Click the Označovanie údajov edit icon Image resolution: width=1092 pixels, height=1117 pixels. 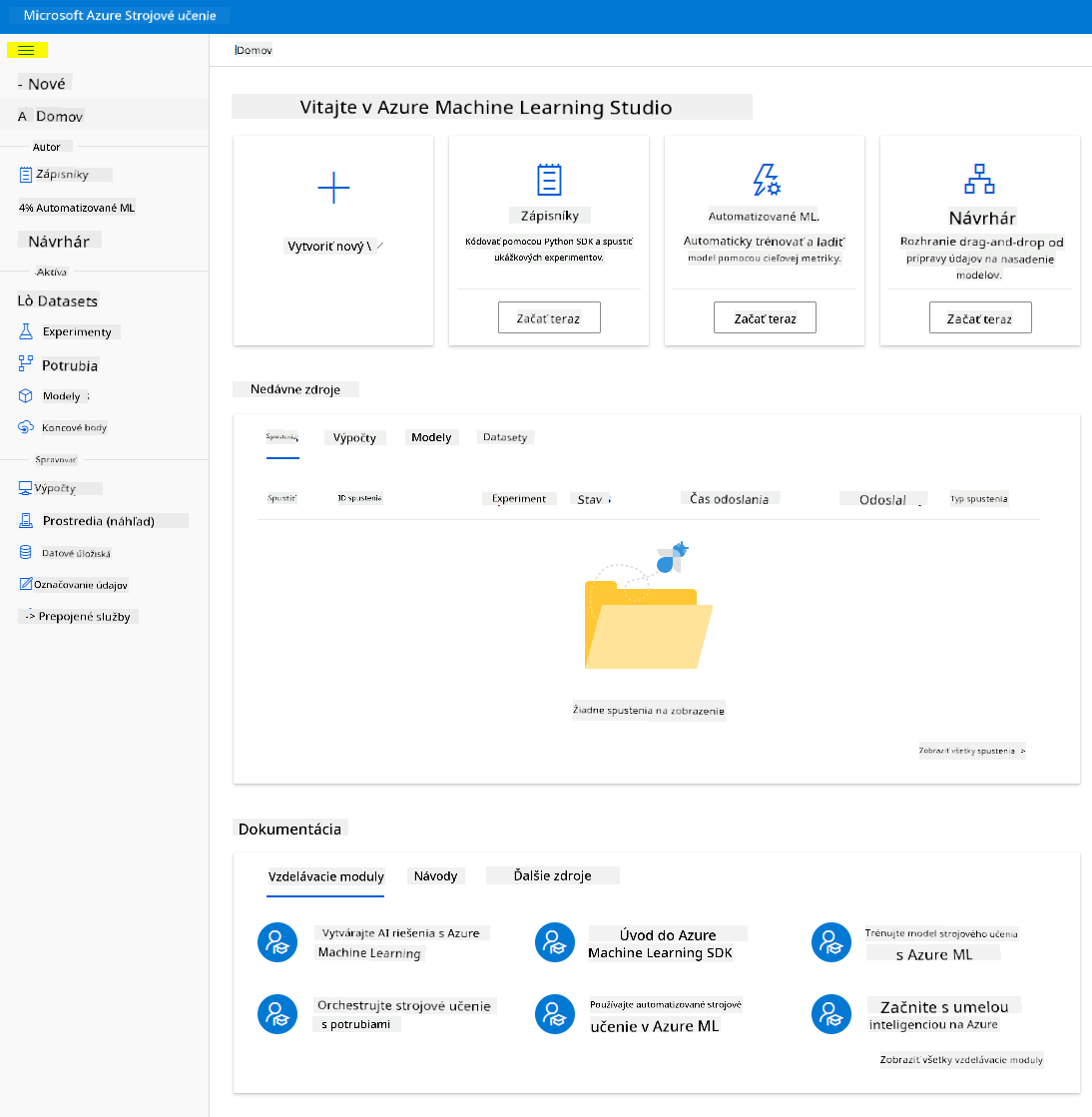(x=26, y=584)
